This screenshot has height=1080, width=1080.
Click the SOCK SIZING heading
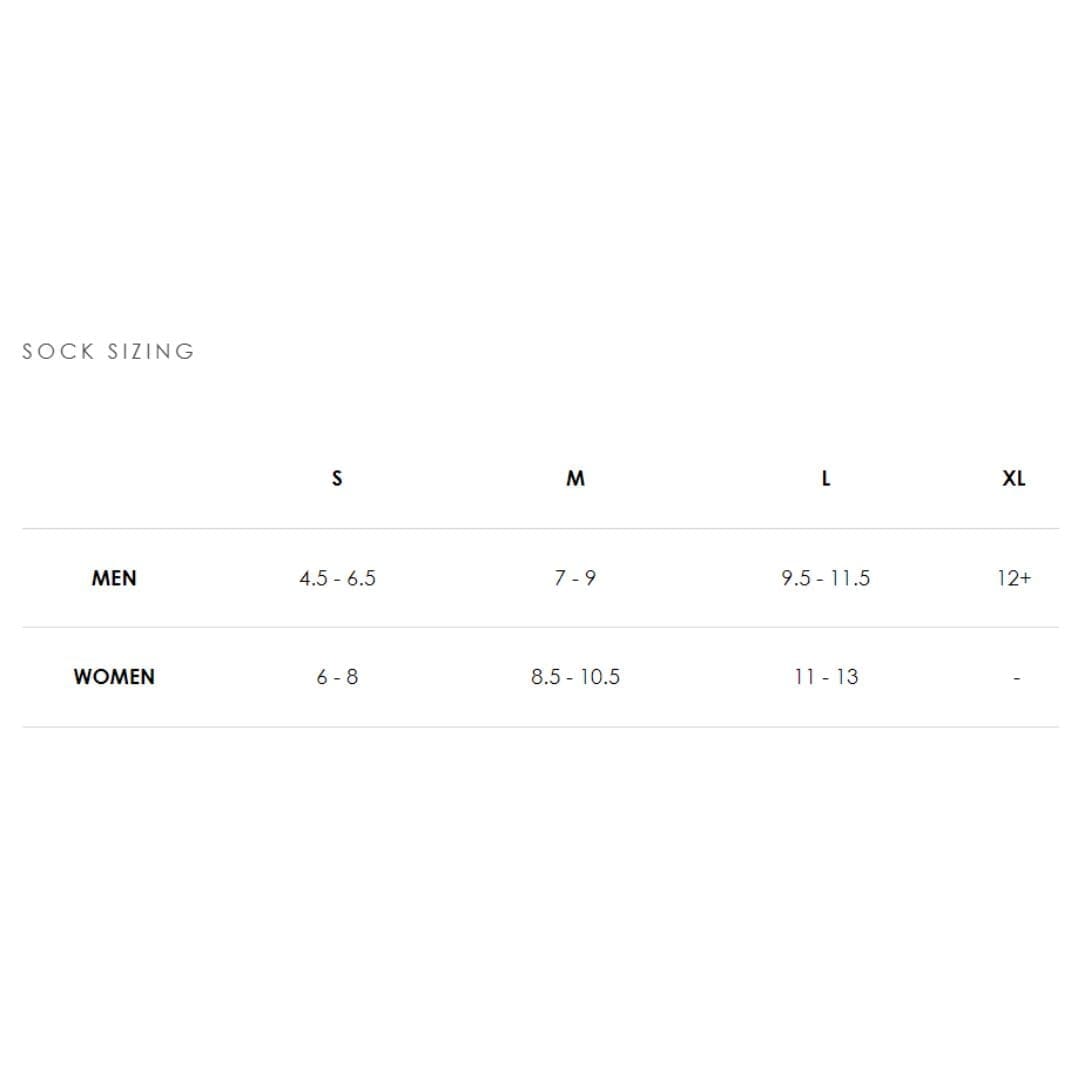pyautogui.click(x=108, y=351)
